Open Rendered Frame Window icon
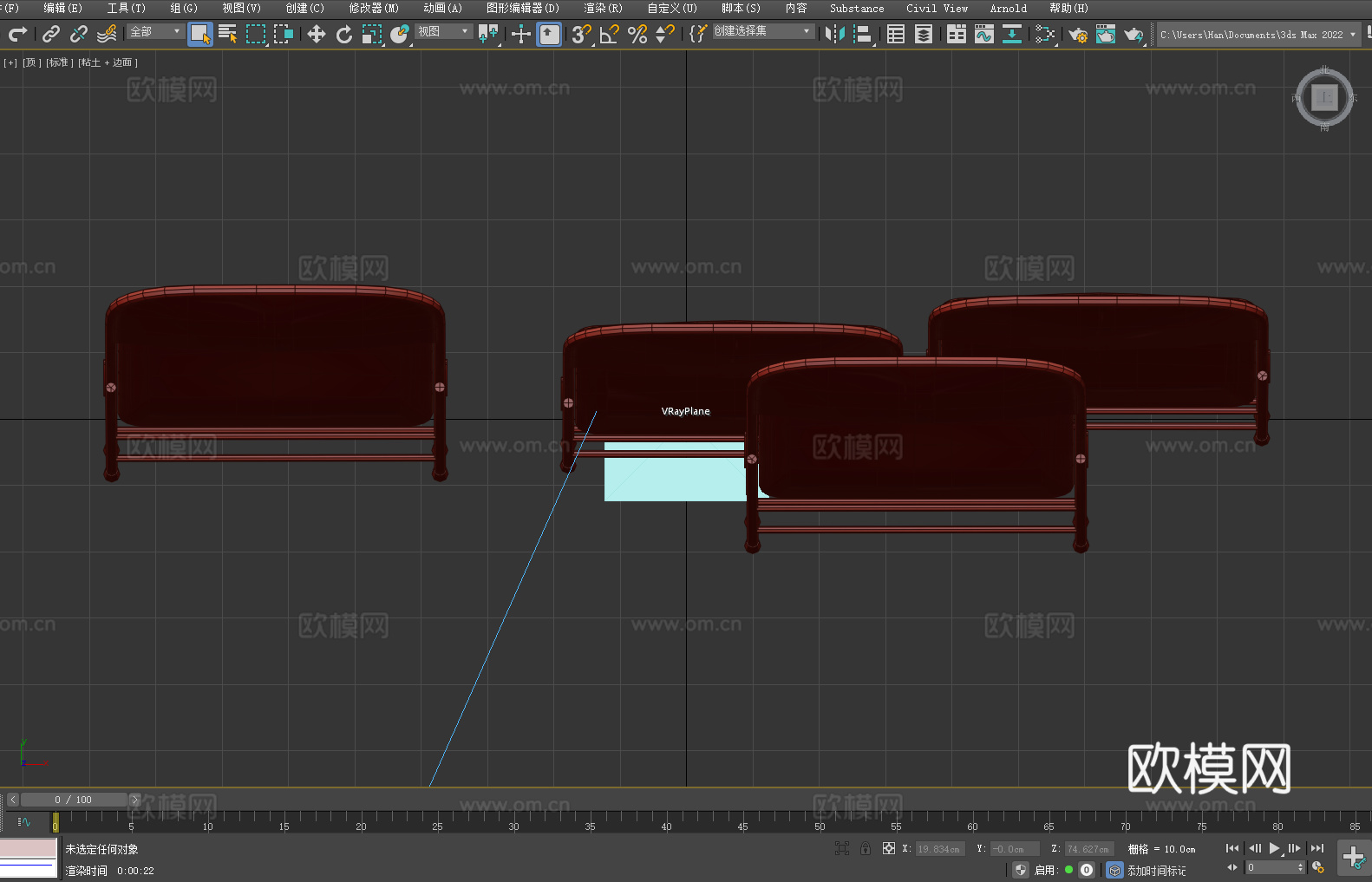This screenshot has height=882, width=1372. point(1106,34)
